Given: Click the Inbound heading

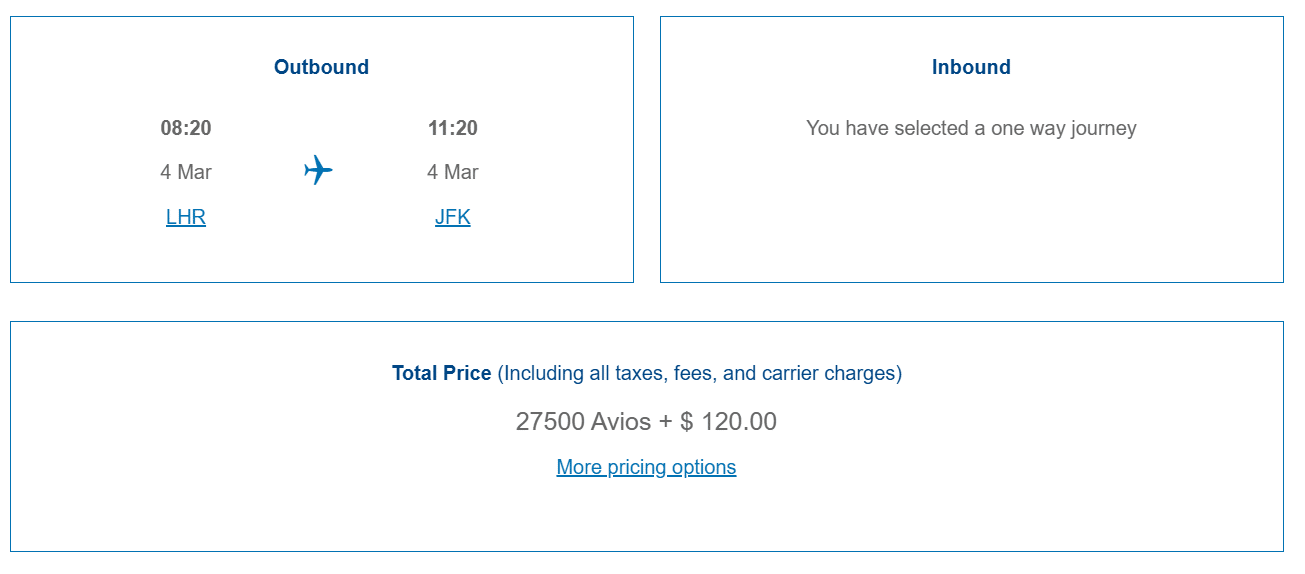Looking at the screenshot, I should click(x=971, y=67).
